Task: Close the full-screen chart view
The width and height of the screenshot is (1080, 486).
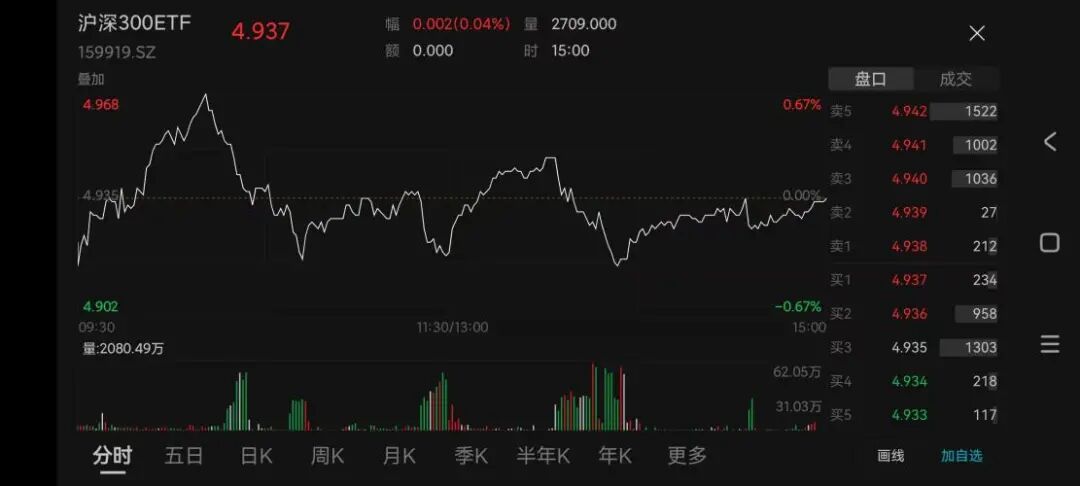Action: [977, 33]
